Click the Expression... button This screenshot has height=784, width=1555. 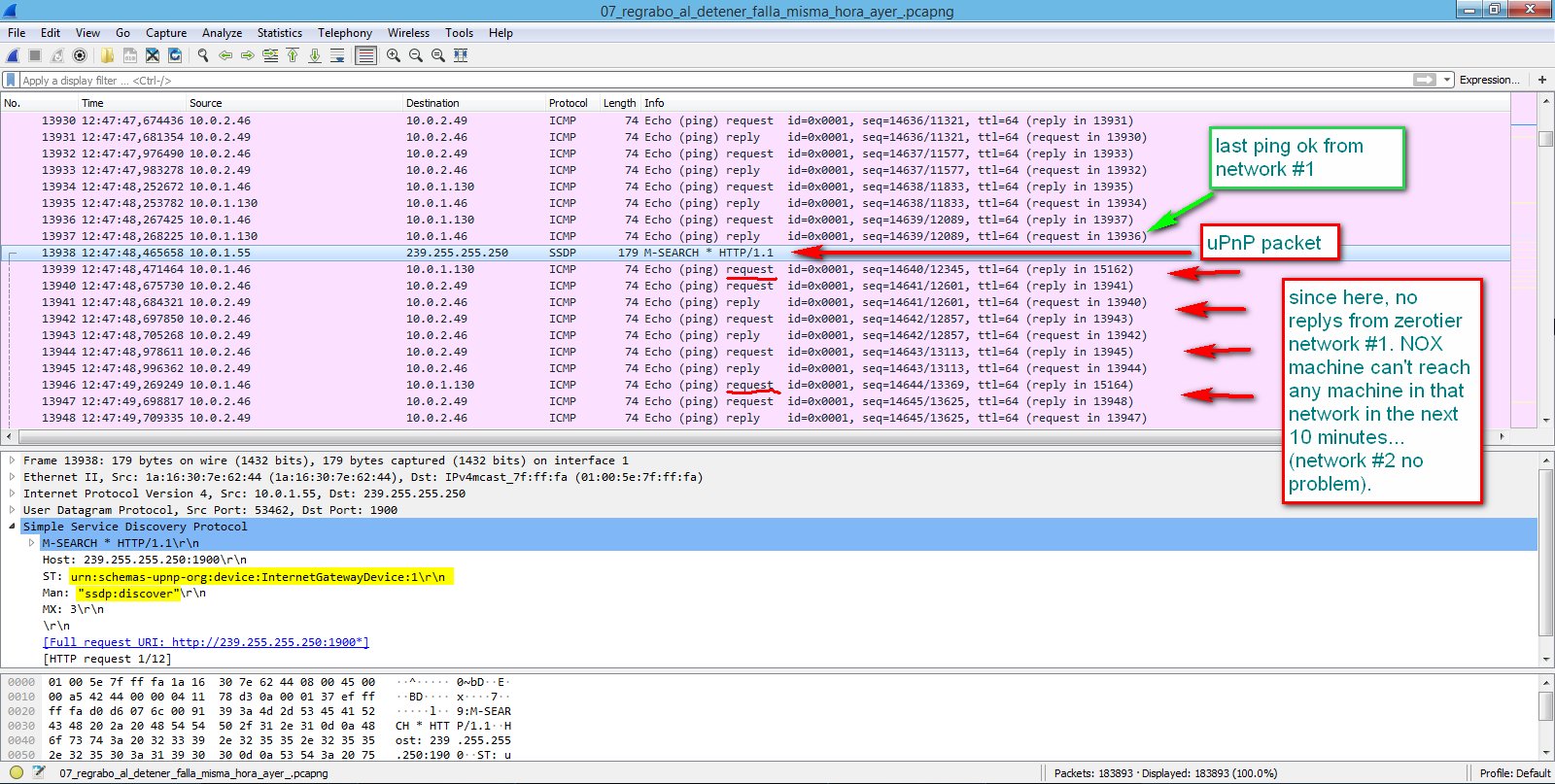[x=1489, y=80]
